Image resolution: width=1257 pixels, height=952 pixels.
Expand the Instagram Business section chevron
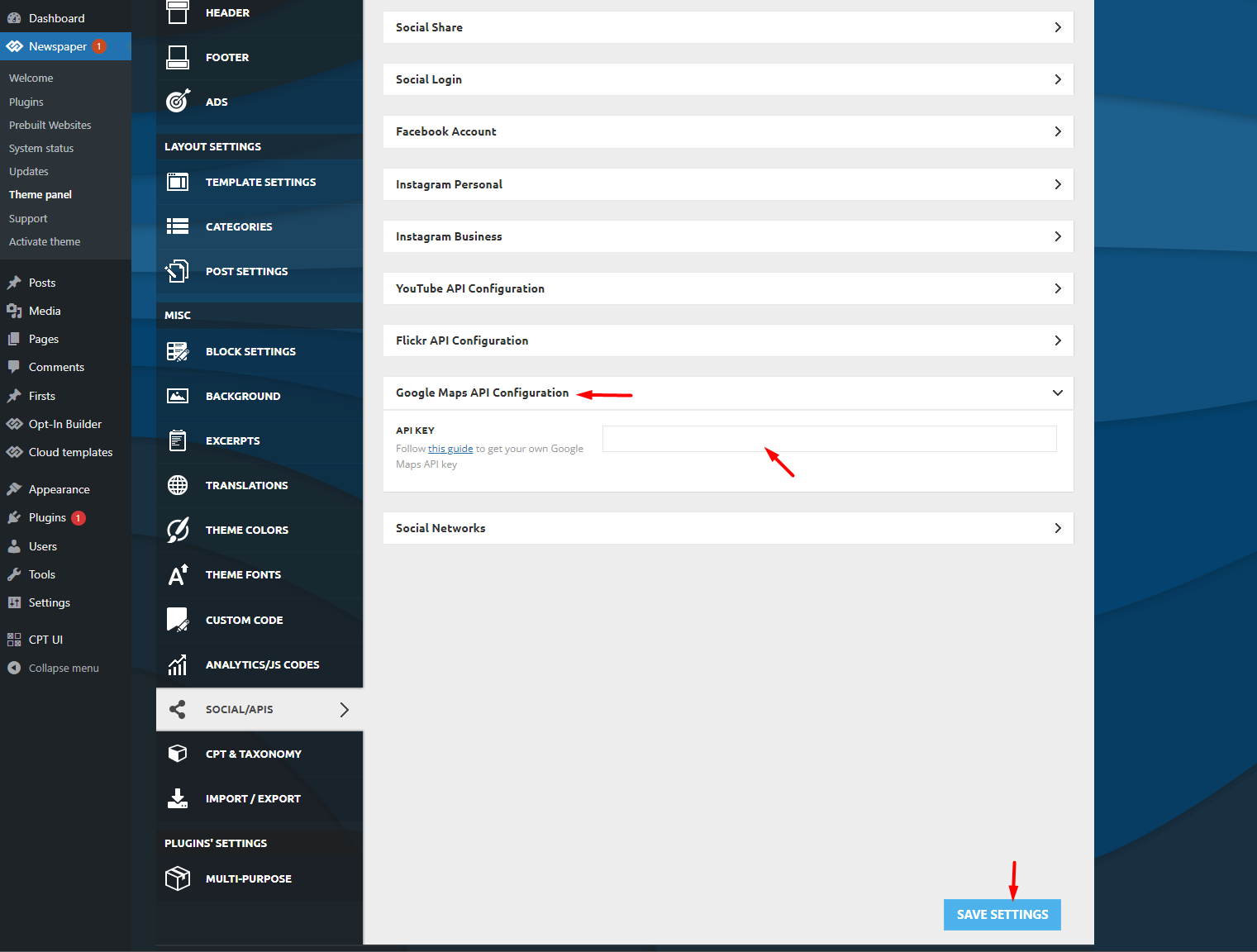pos(1058,236)
